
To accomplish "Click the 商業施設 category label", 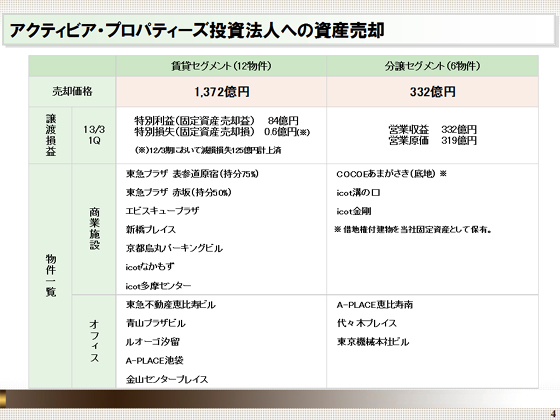I will (94, 229).
